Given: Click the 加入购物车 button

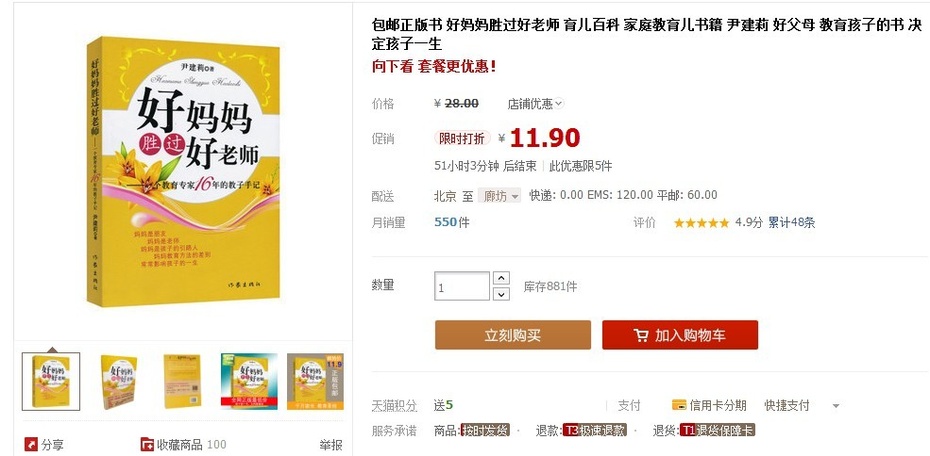Looking at the screenshot, I should (x=680, y=335).
